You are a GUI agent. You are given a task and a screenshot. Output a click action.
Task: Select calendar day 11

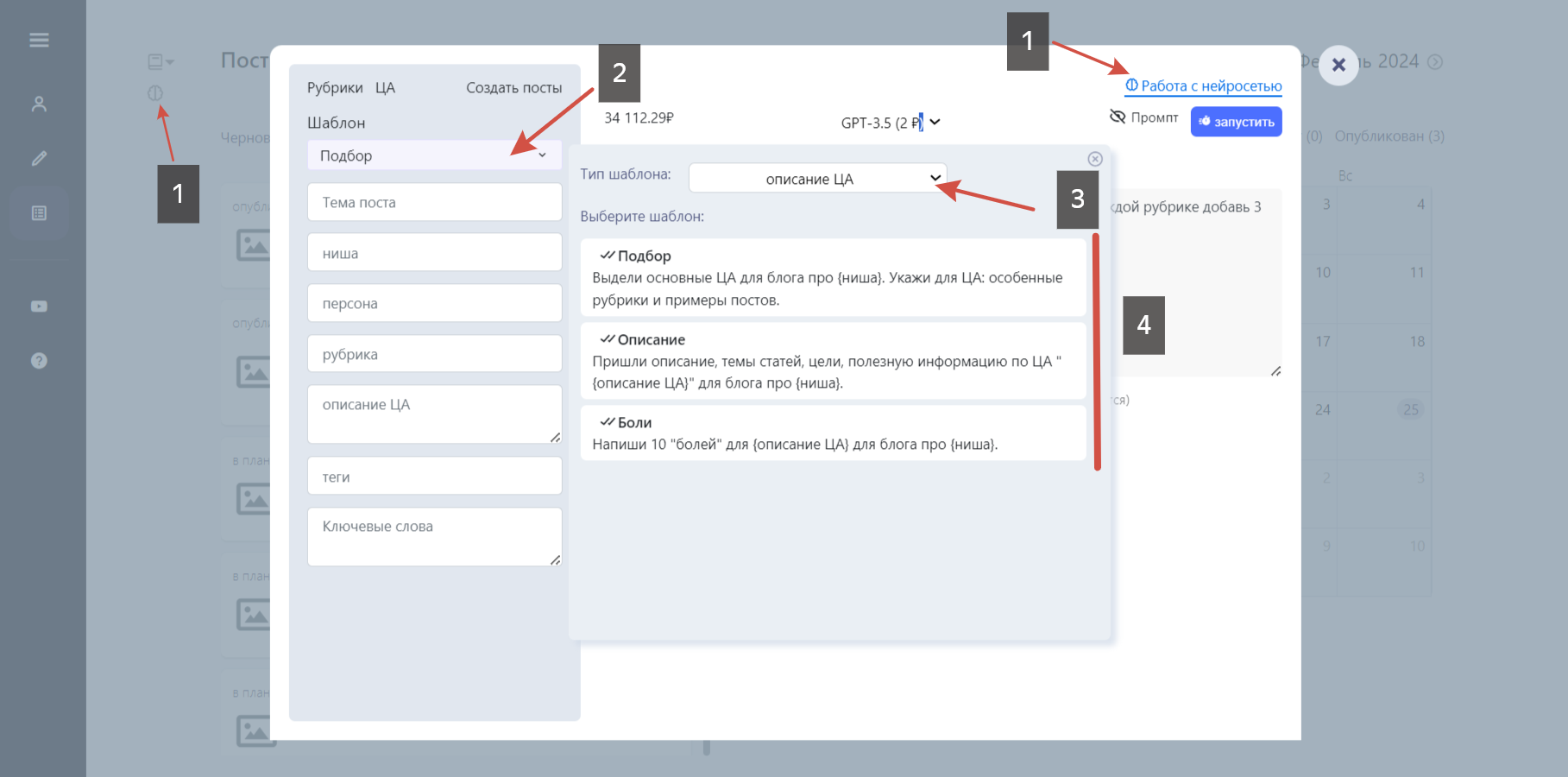1417,272
